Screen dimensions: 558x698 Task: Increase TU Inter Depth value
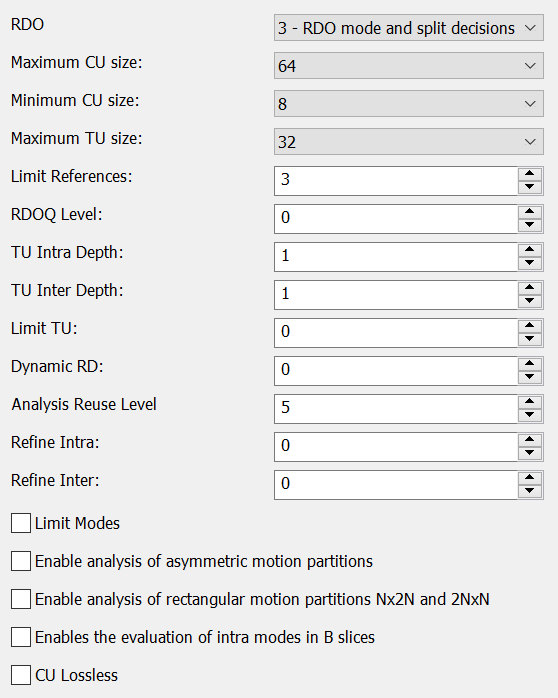point(530,288)
